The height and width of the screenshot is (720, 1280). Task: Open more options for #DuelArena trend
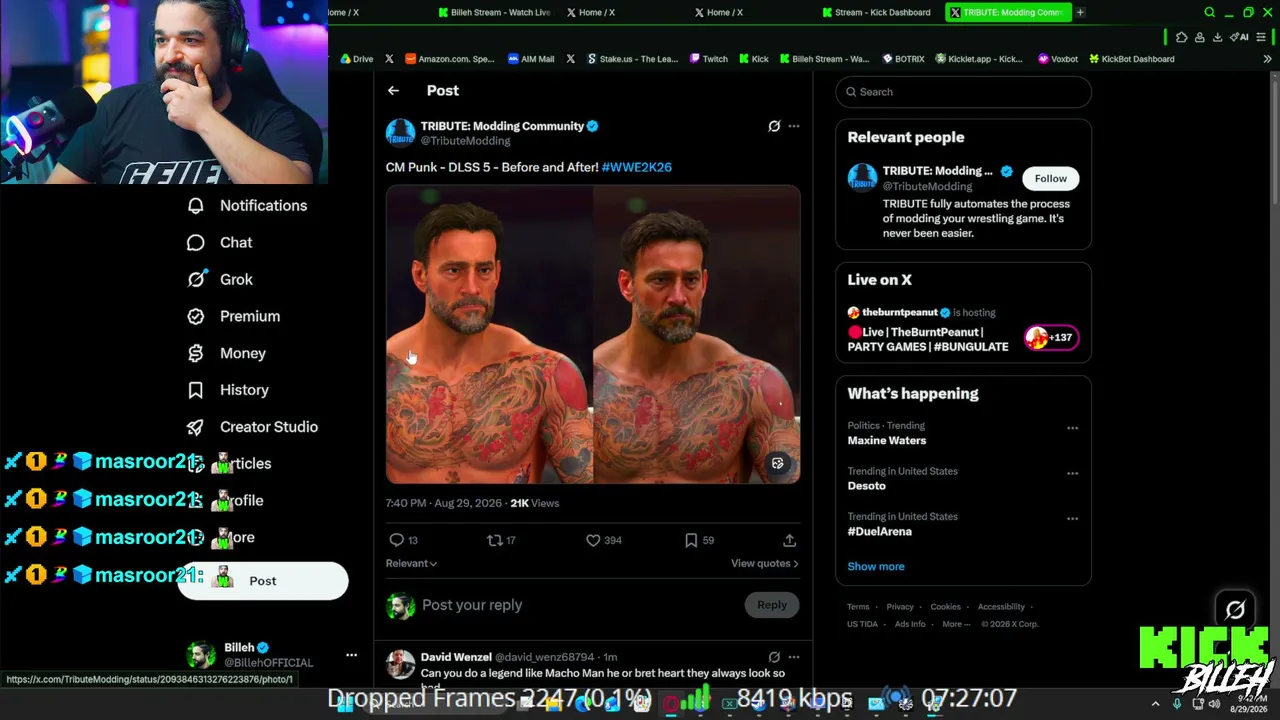pos(1072,519)
